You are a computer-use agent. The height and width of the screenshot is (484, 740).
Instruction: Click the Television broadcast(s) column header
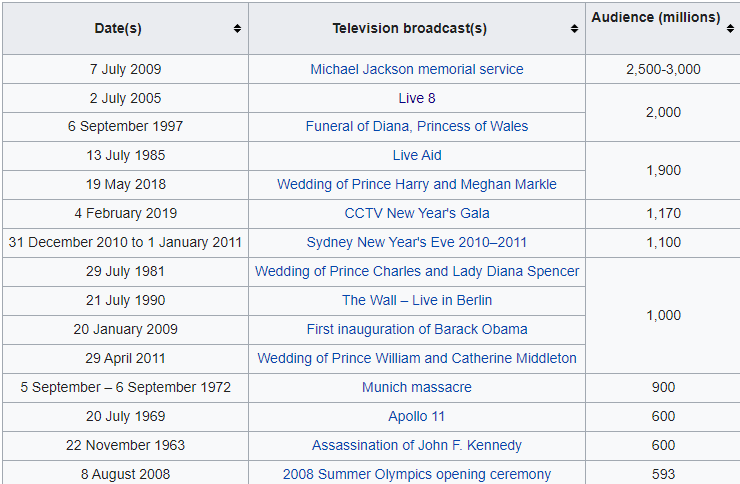click(x=417, y=29)
